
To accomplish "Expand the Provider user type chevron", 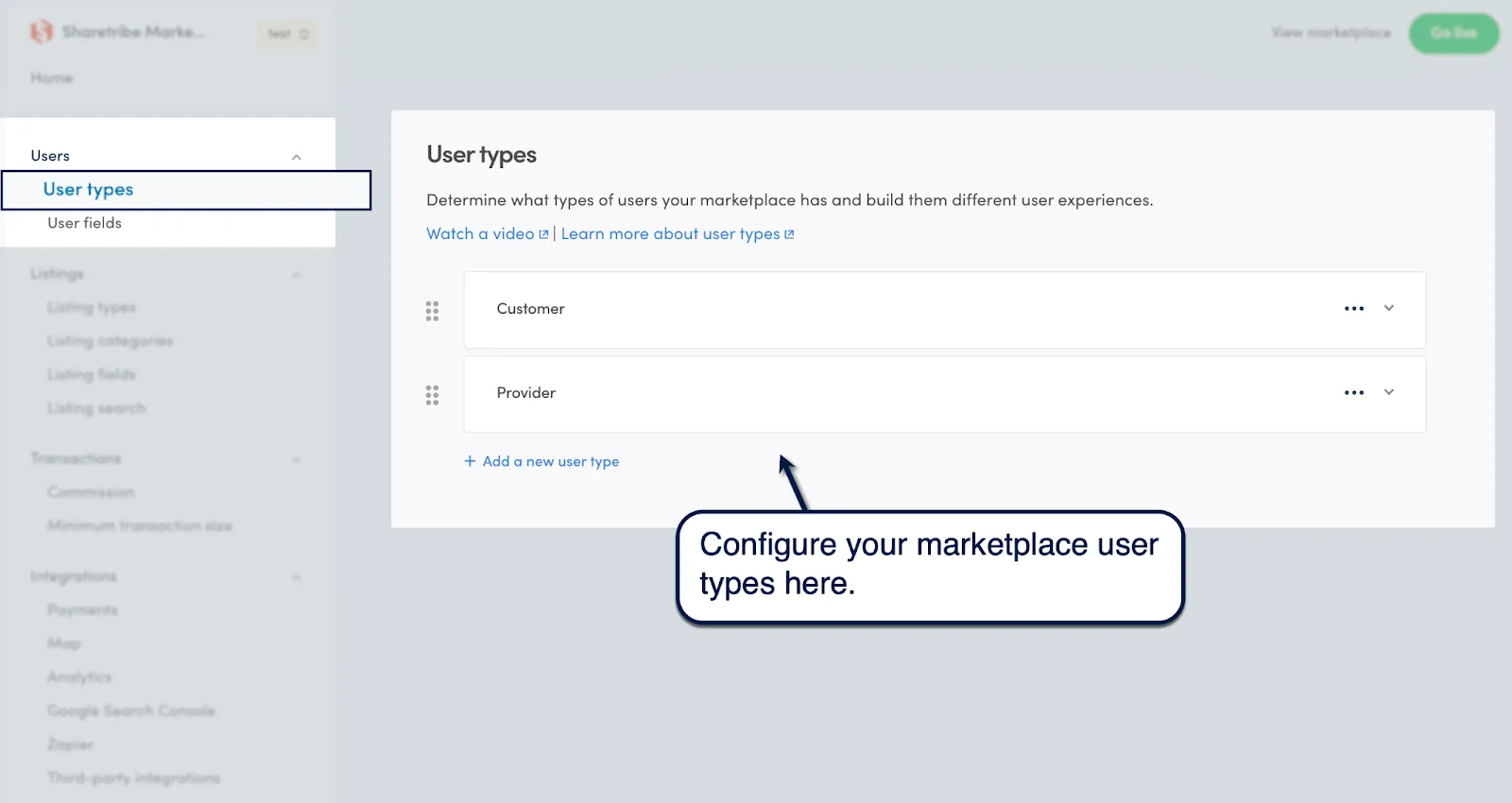I will 1389,392.
